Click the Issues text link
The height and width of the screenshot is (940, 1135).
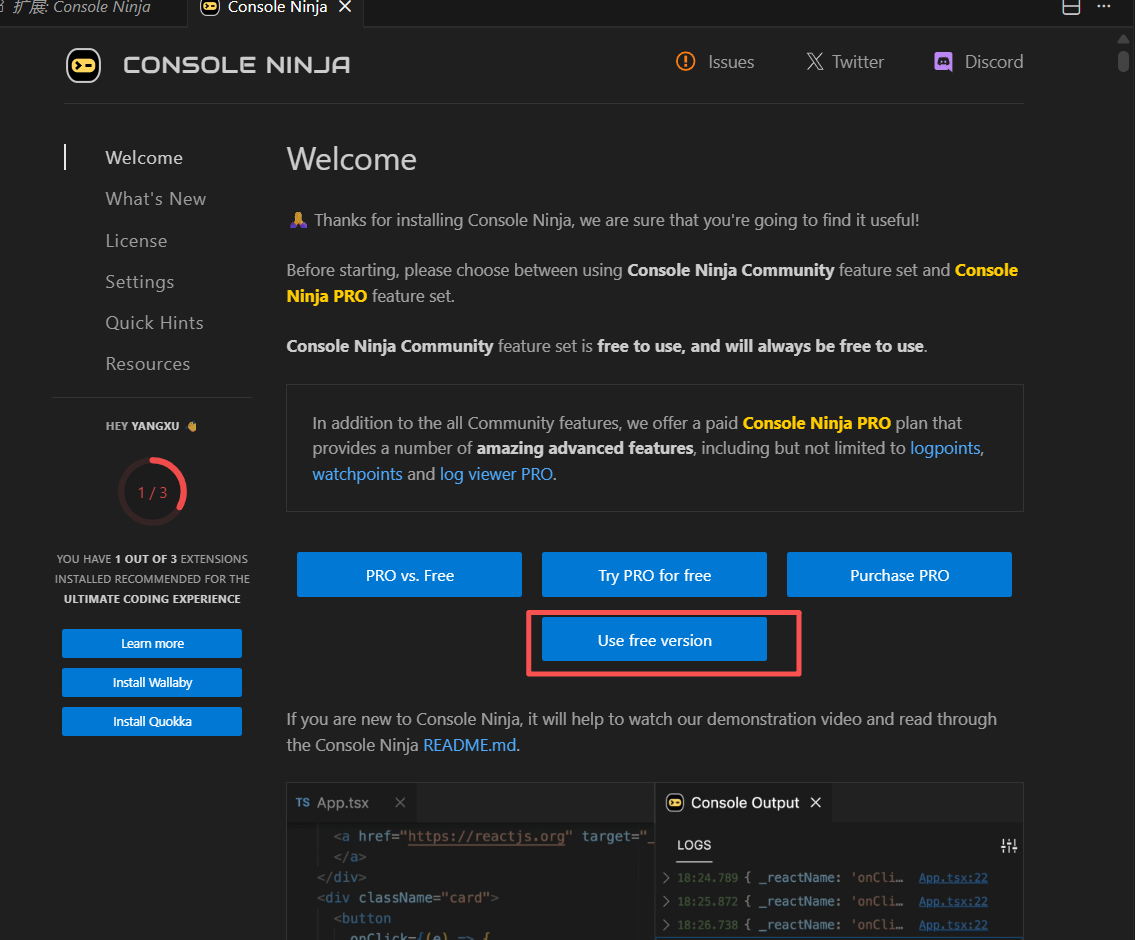tap(731, 62)
